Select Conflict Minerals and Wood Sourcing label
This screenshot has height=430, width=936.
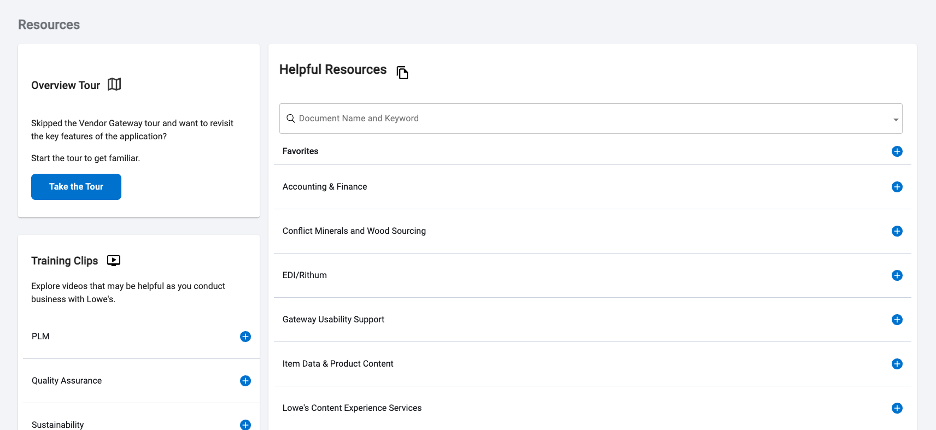point(354,231)
